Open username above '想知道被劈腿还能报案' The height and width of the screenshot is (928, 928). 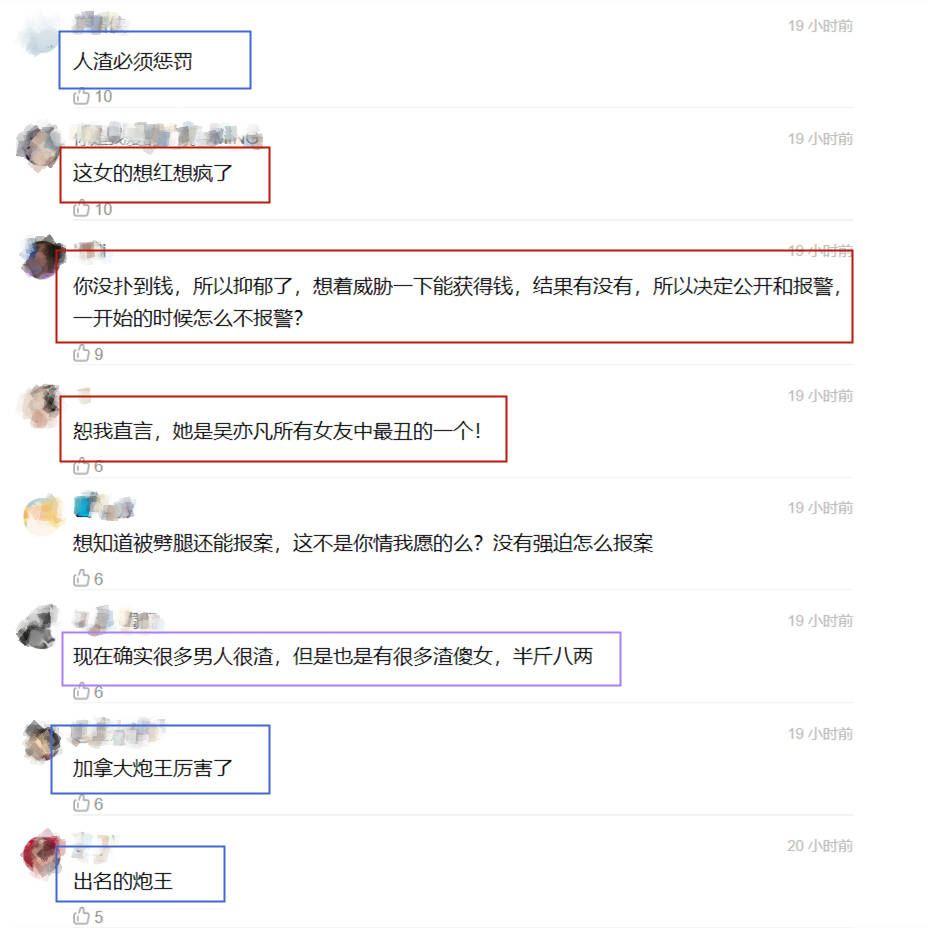[x=105, y=506]
